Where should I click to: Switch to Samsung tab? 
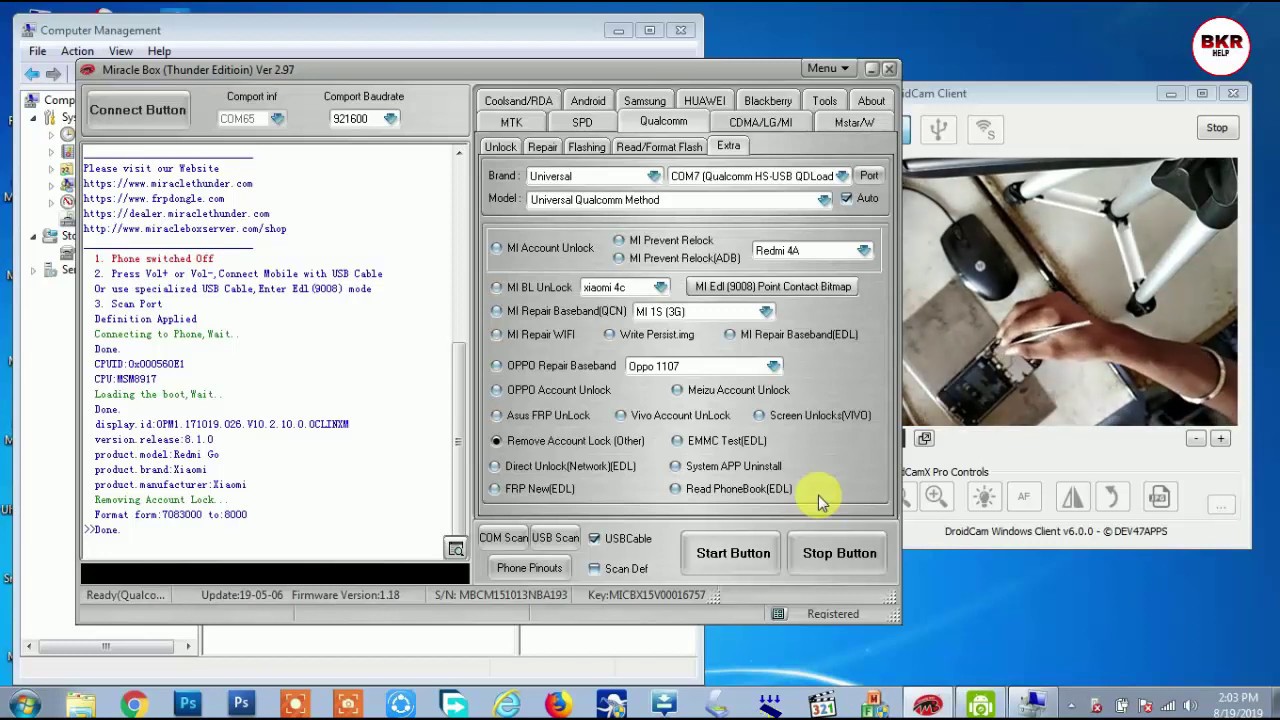pyautogui.click(x=645, y=101)
